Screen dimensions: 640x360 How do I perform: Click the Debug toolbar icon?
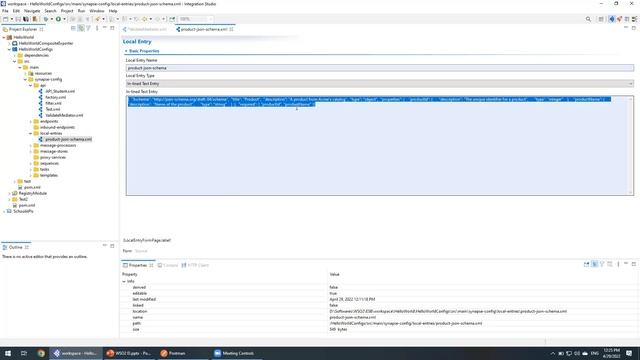tap(46, 19)
